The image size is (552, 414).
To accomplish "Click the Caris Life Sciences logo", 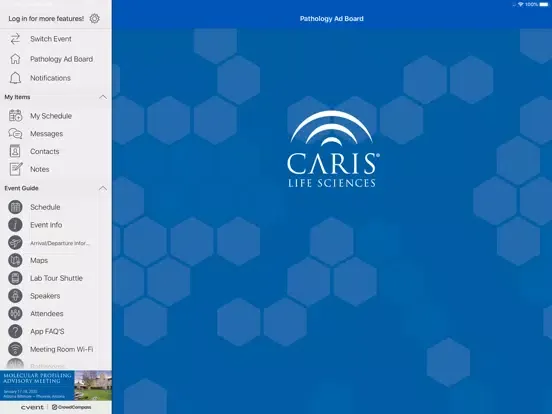I will tap(332, 149).
